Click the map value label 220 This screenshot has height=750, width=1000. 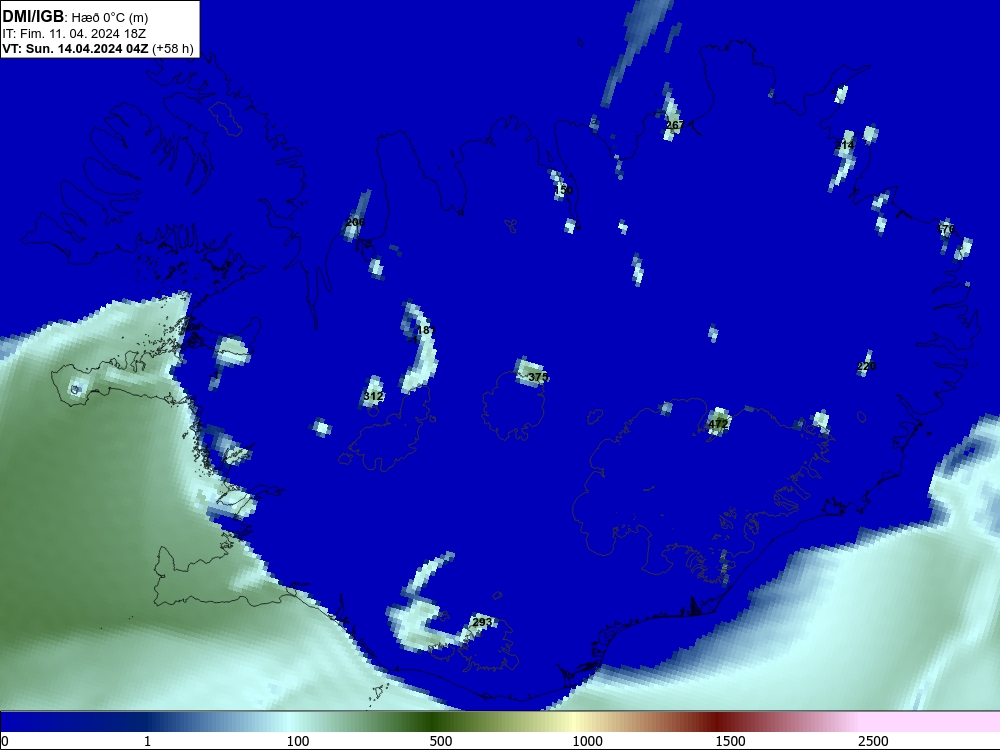click(867, 366)
